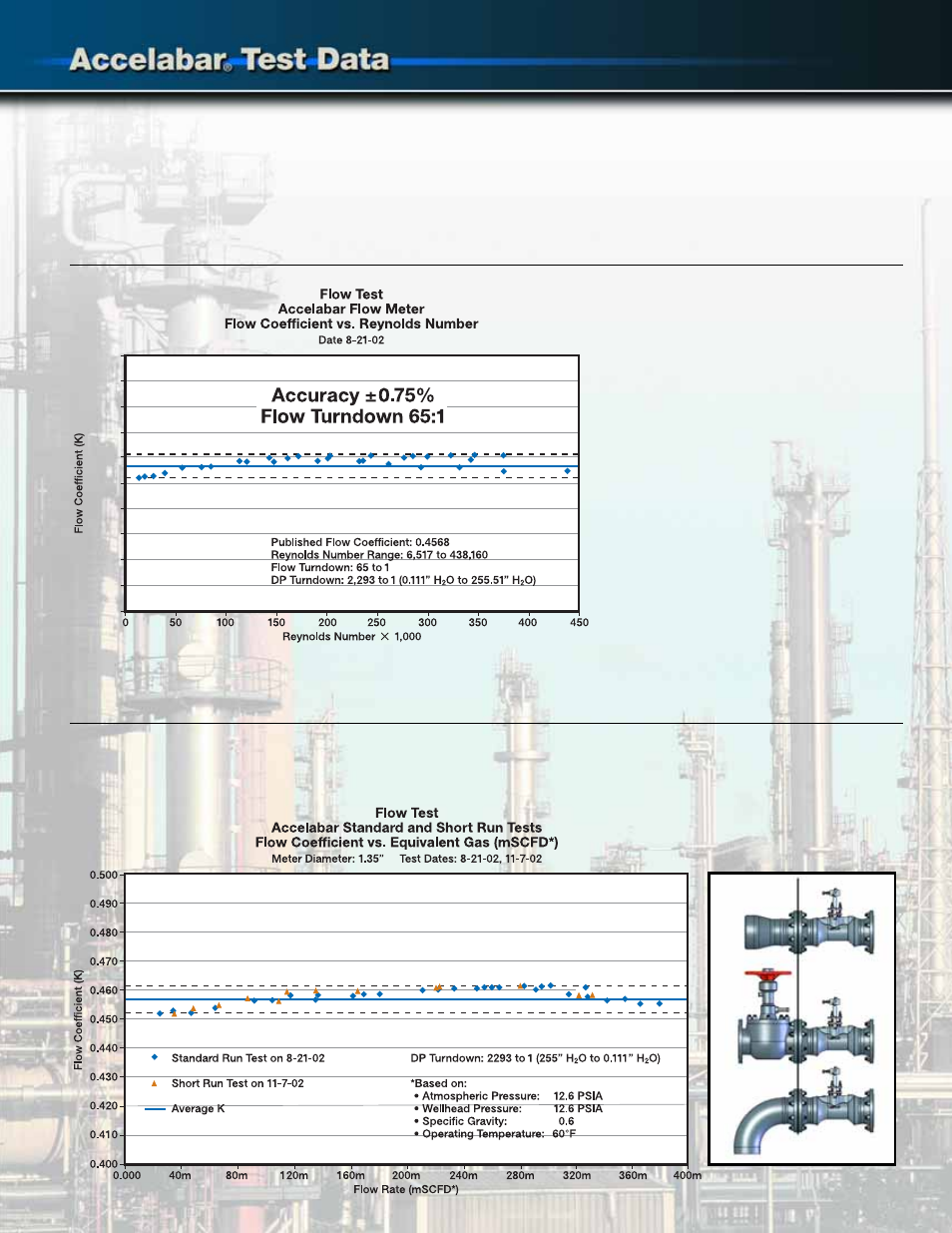Click the orange triangle legend marker for Short Run
Image resolution: width=952 pixels, height=1233 pixels.
coord(154,1082)
